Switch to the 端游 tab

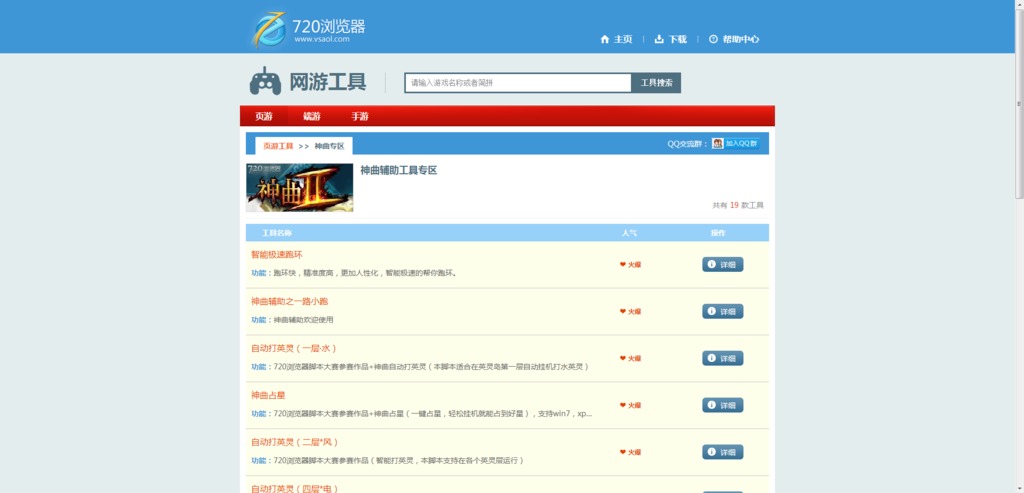pos(312,117)
